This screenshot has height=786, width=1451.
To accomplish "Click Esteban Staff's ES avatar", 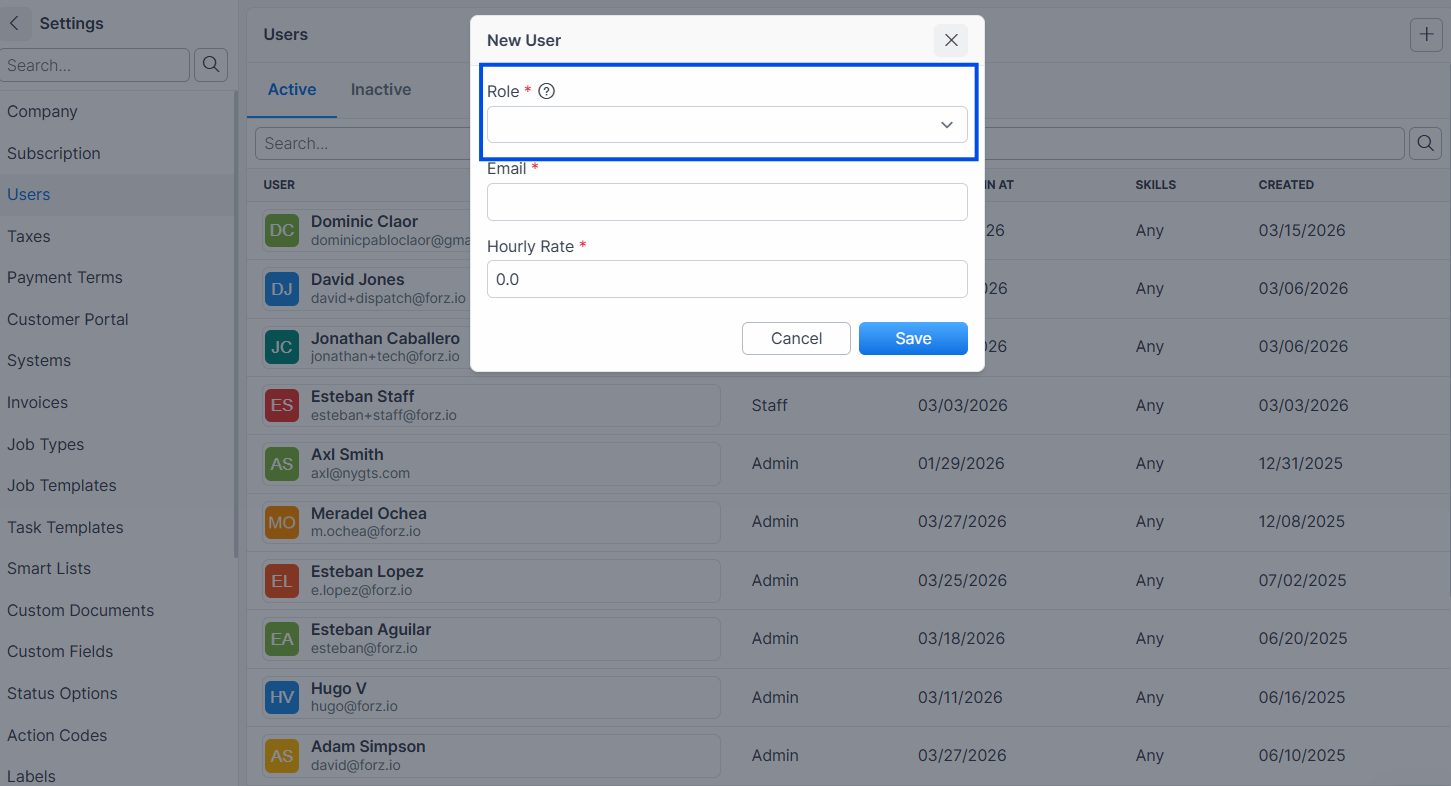I will [282, 405].
